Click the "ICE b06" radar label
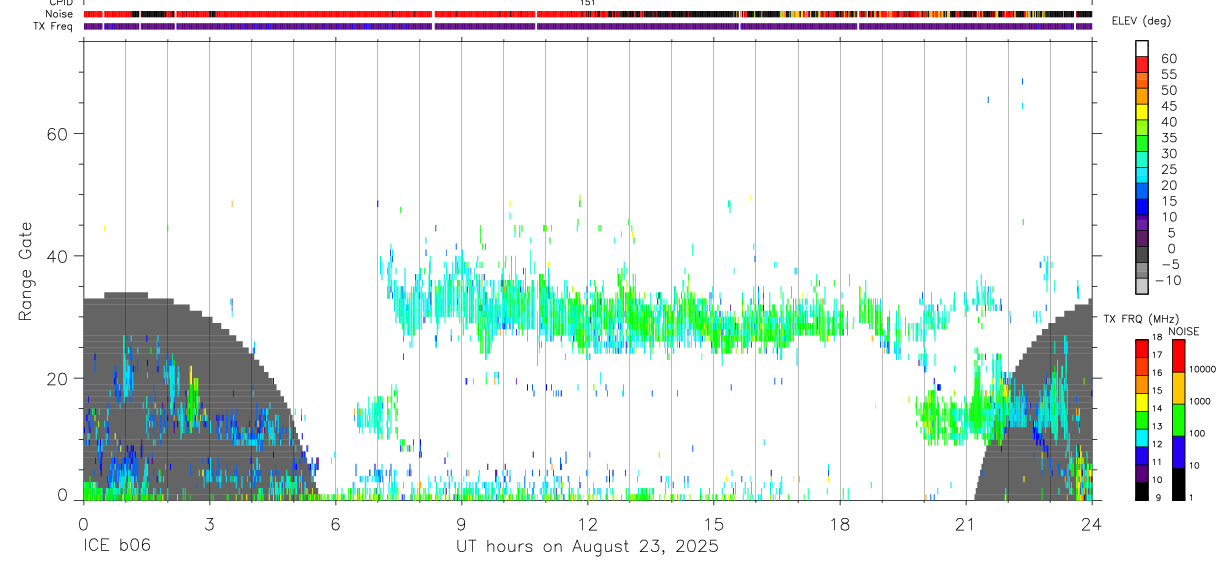The image size is (1228, 567). point(117,547)
